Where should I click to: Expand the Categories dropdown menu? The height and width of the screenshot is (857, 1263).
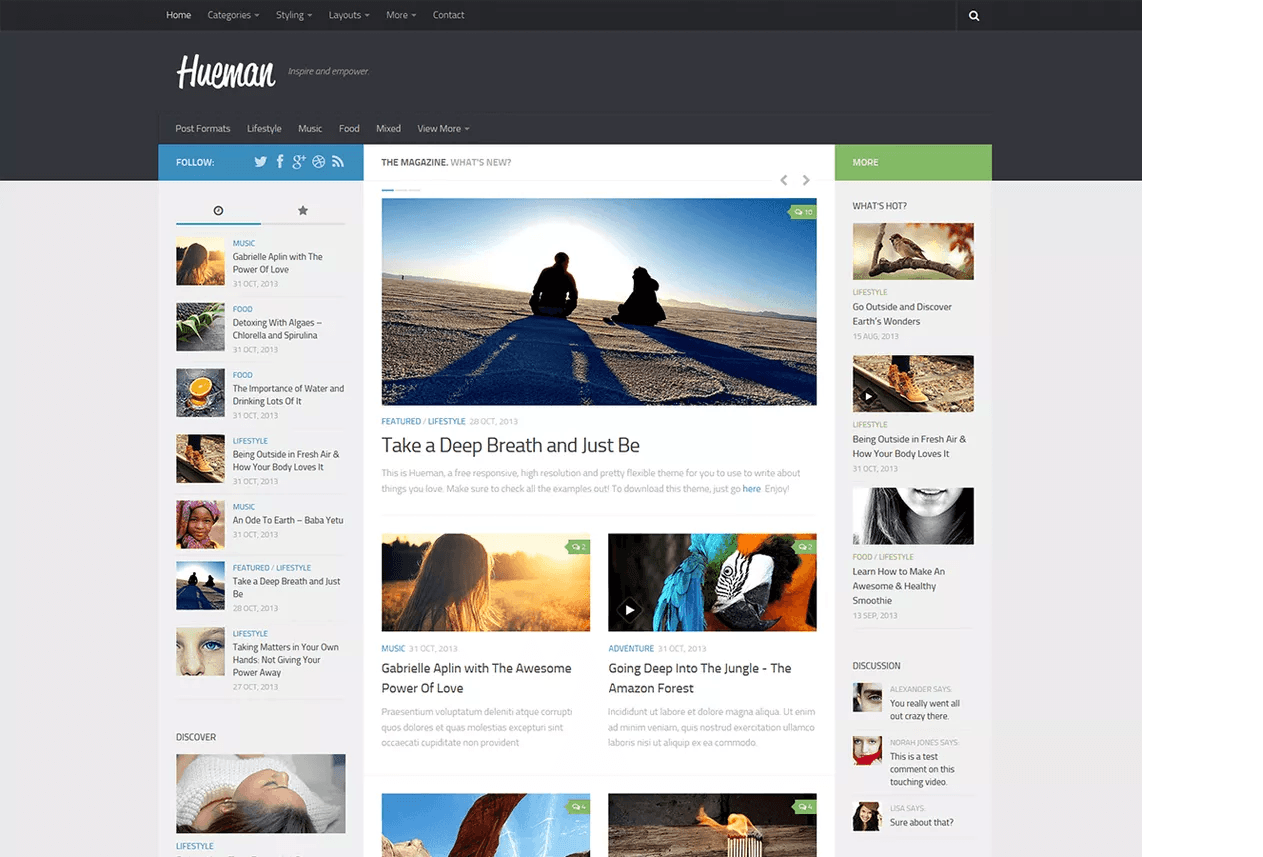click(x=233, y=15)
